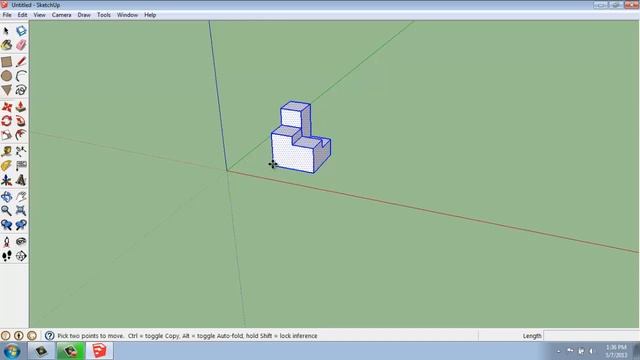This screenshot has width=640, height=360.
Task: Pick the Rotate tool
Action: pyautogui.click(x=6, y=121)
